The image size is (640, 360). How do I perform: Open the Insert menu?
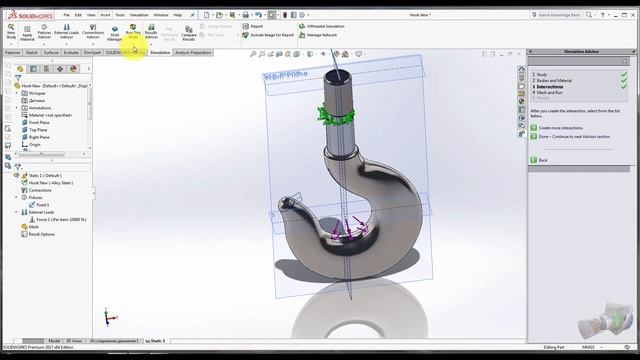coord(105,15)
